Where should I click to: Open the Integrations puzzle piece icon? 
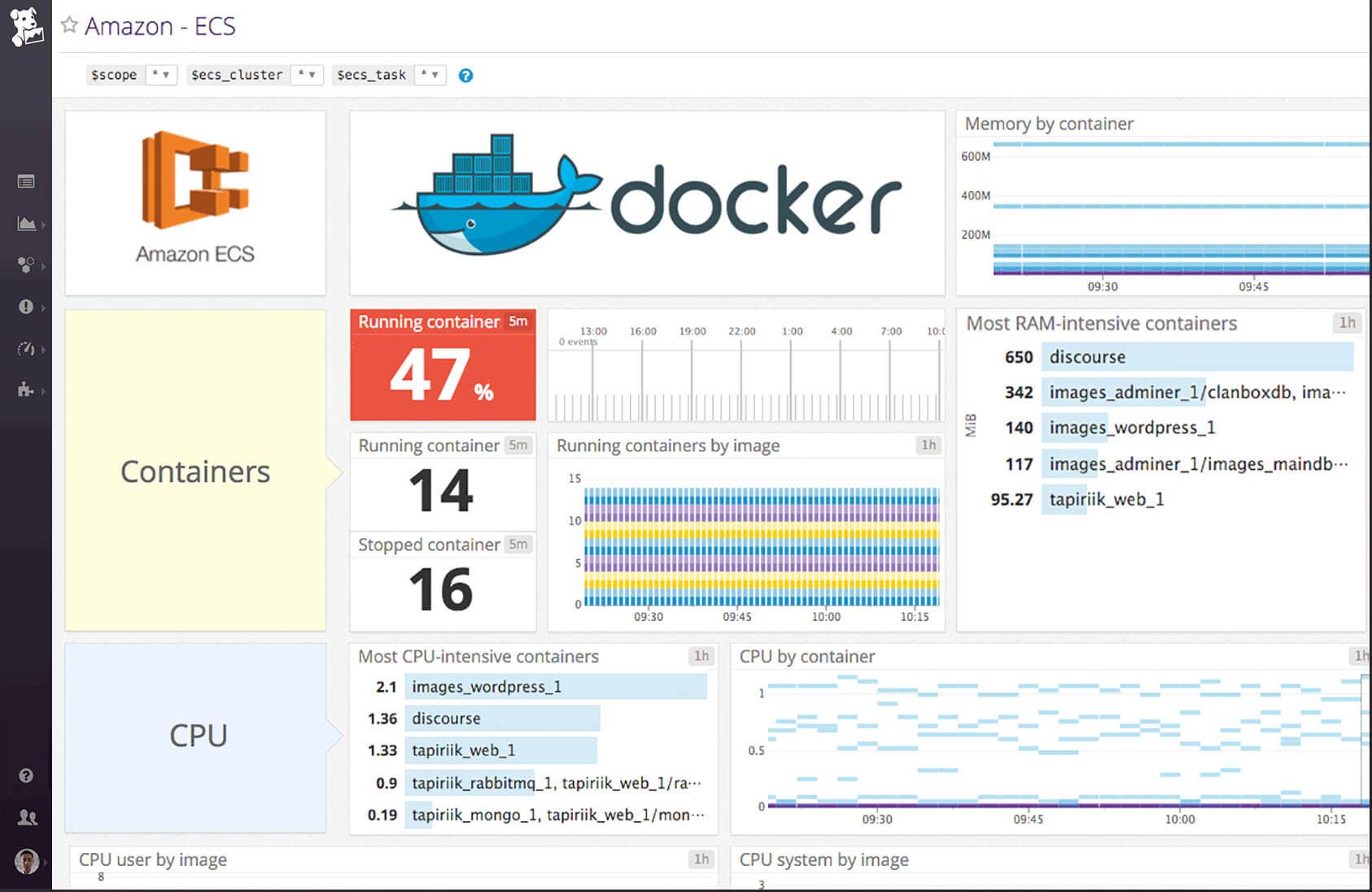coord(25,391)
